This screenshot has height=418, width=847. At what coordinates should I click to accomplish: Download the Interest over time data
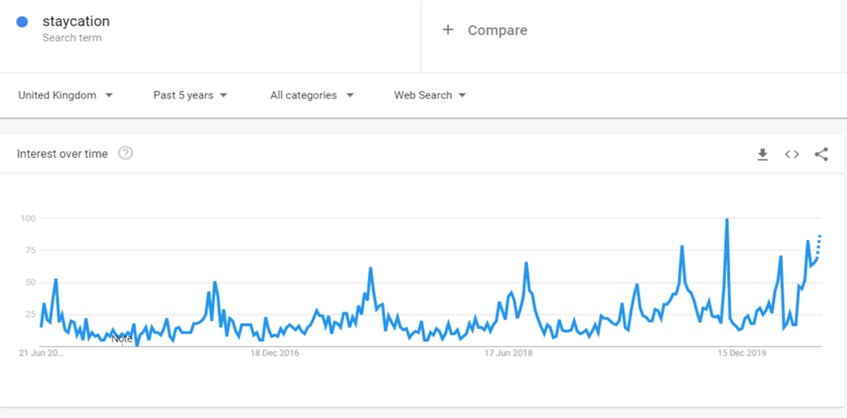pos(762,154)
